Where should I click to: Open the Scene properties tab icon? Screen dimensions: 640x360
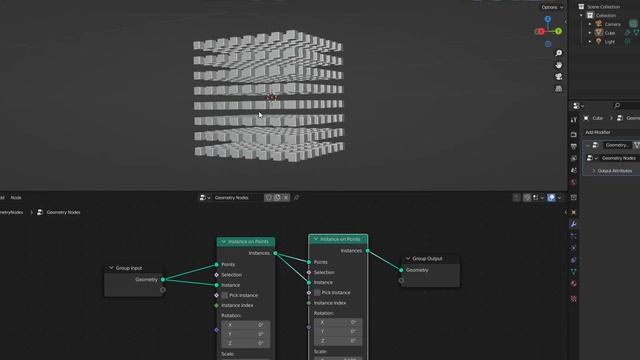tap(573, 170)
